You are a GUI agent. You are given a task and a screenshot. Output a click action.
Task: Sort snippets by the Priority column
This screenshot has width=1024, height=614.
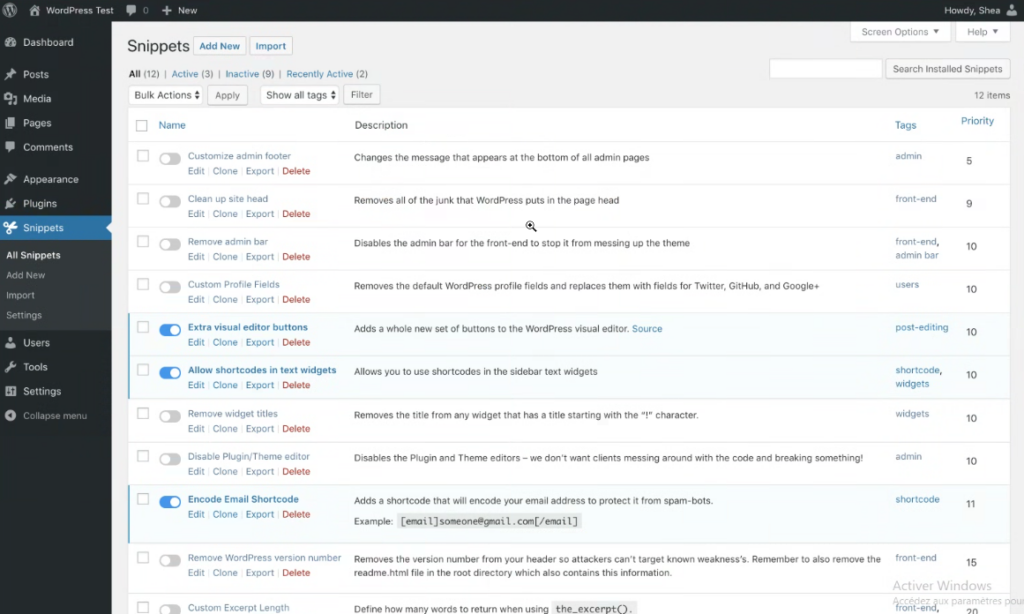[977, 121]
